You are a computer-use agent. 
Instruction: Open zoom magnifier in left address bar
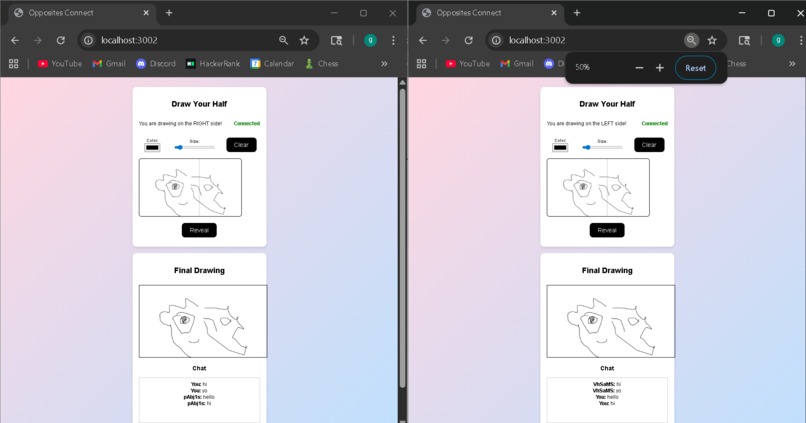(283, 40)
